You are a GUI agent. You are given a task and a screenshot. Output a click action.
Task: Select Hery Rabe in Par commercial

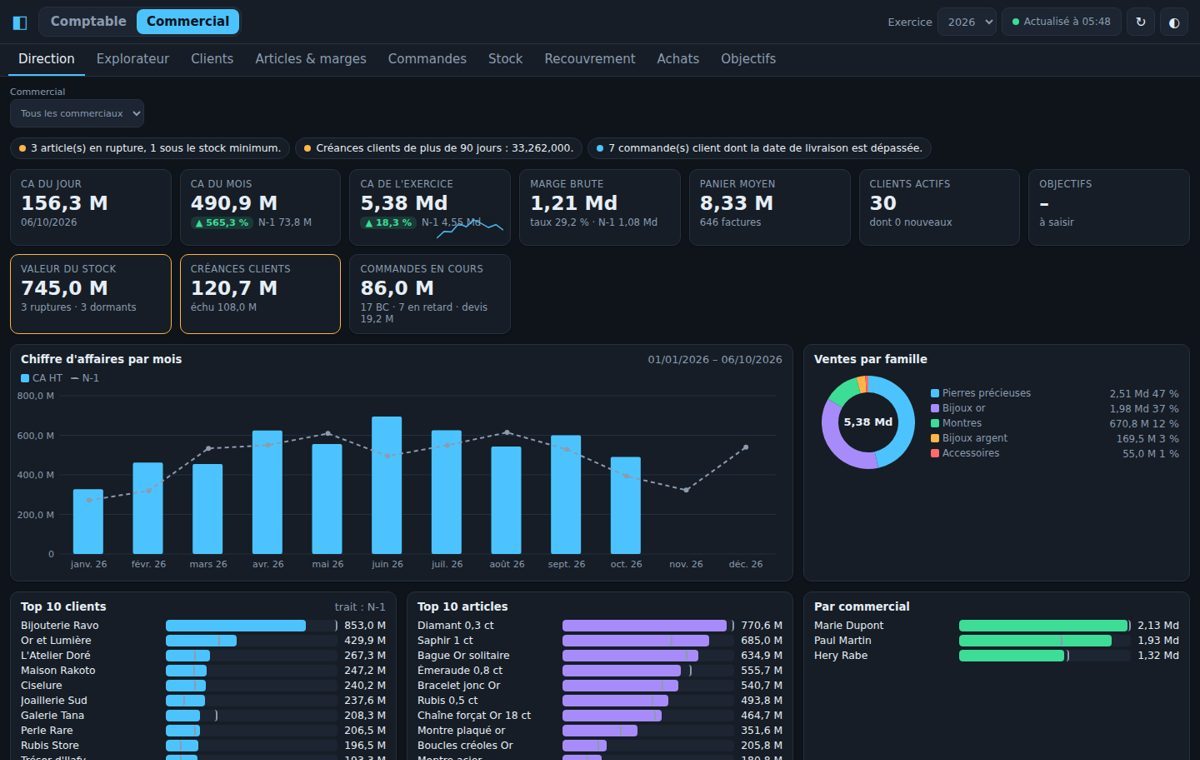996,656
